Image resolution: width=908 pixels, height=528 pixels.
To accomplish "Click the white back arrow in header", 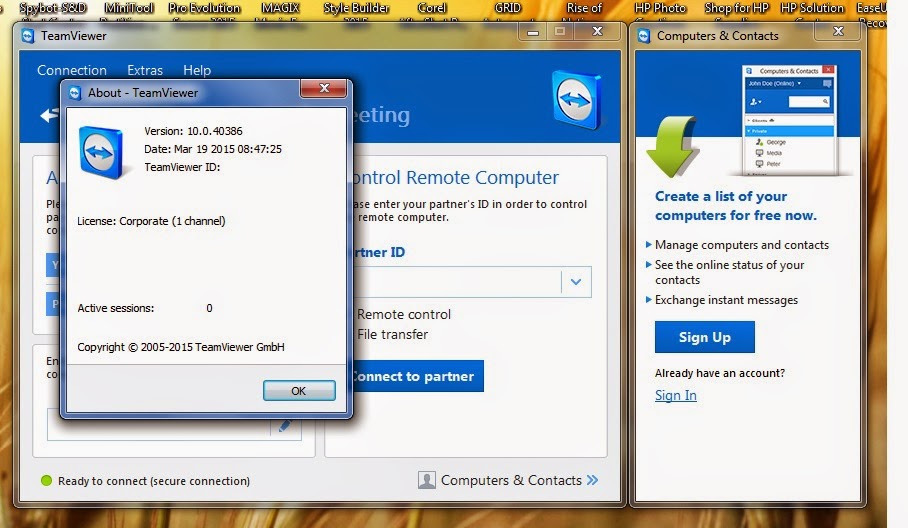I will (50, 115).
